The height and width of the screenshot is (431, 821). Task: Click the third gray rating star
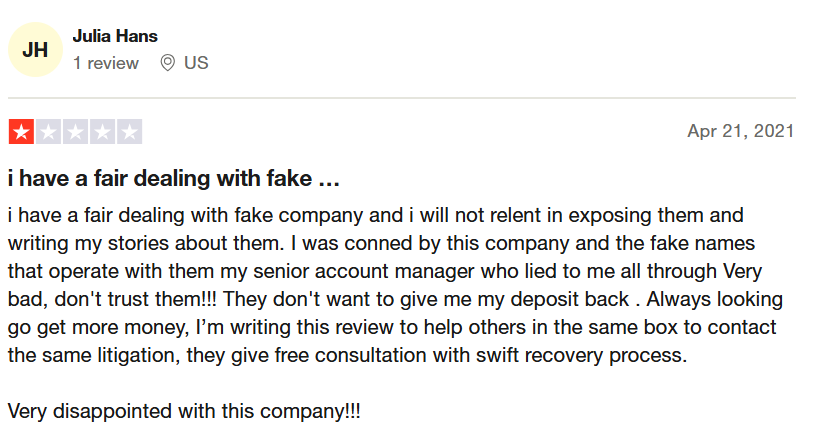click(75, 131)
